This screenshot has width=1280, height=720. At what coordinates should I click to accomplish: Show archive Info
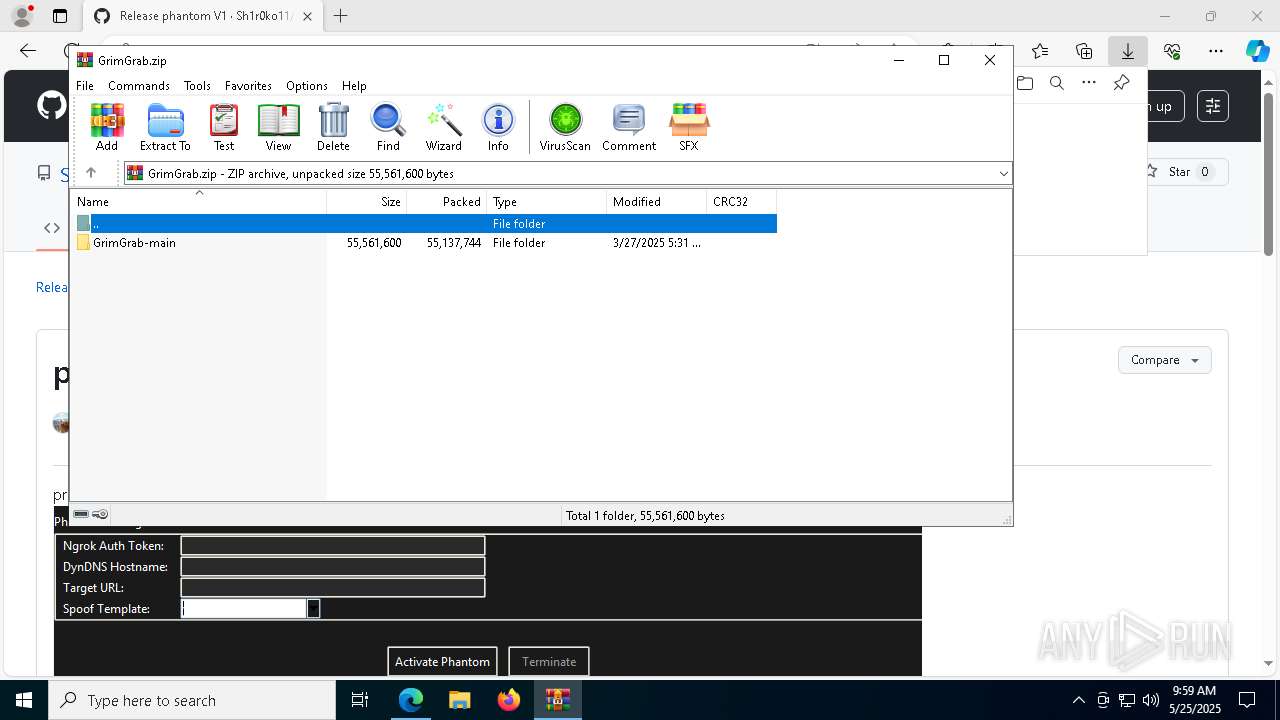[x=498, y=127]
